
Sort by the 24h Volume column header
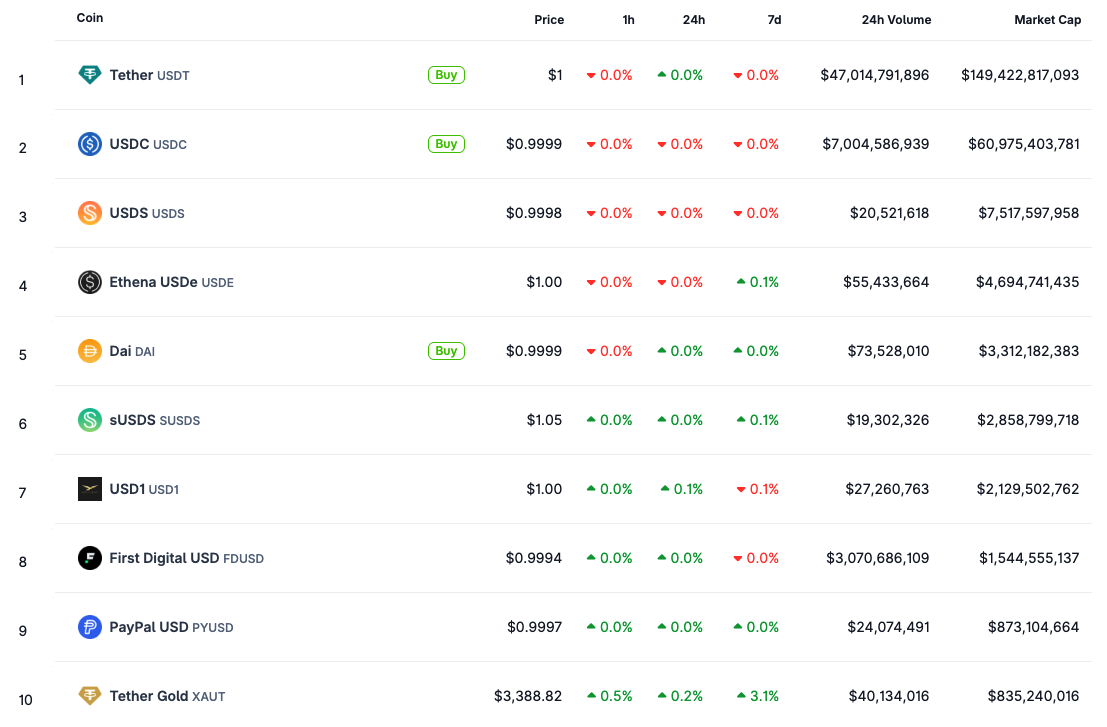coord(896,20)
